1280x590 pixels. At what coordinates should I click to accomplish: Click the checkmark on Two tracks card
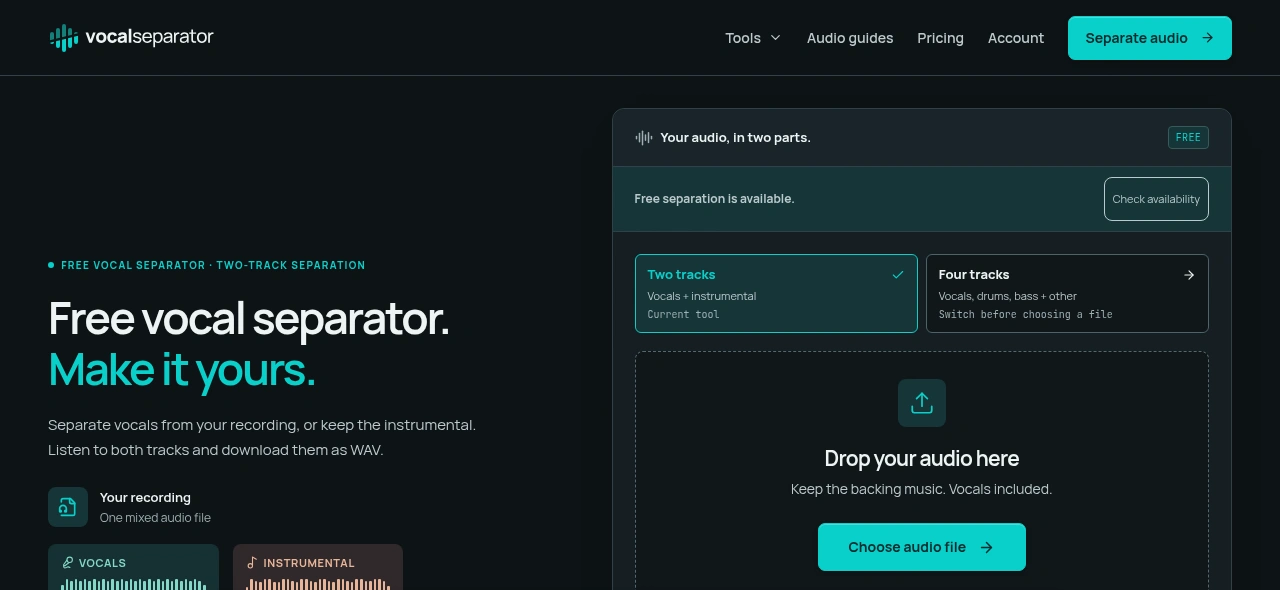(x=898, y=275)
